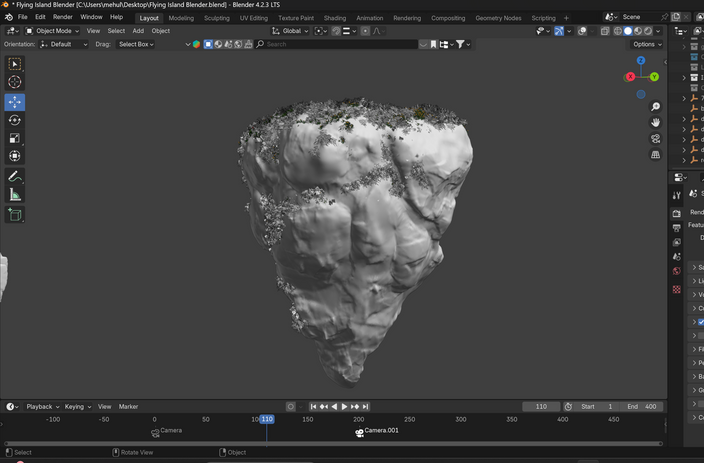Switch to the Sculpting workspace tab
The width and height of the screenshot is (704, 463).
point(216,18)
